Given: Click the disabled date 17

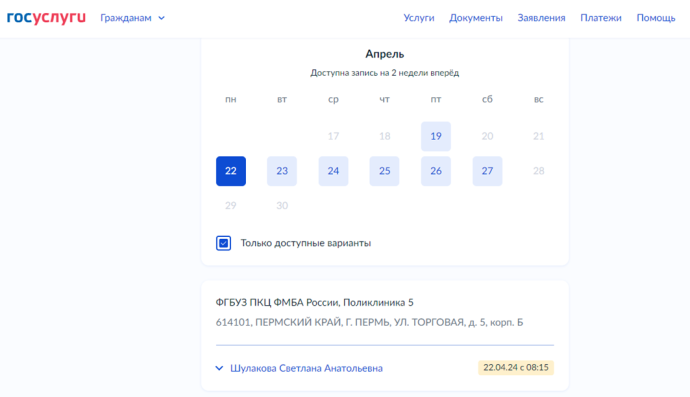Looking at the screenshot, I should 333,136.
